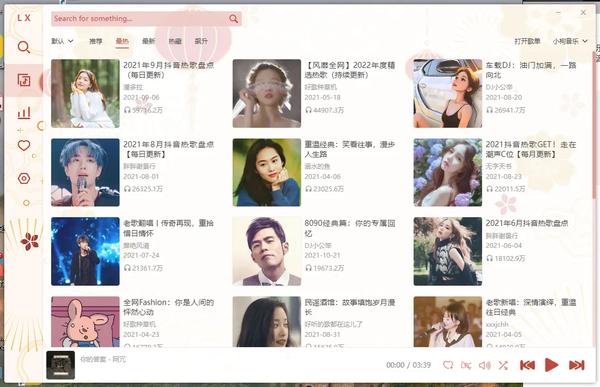
Task: Open the search page from the sidebar
Action: coord(24,47)
